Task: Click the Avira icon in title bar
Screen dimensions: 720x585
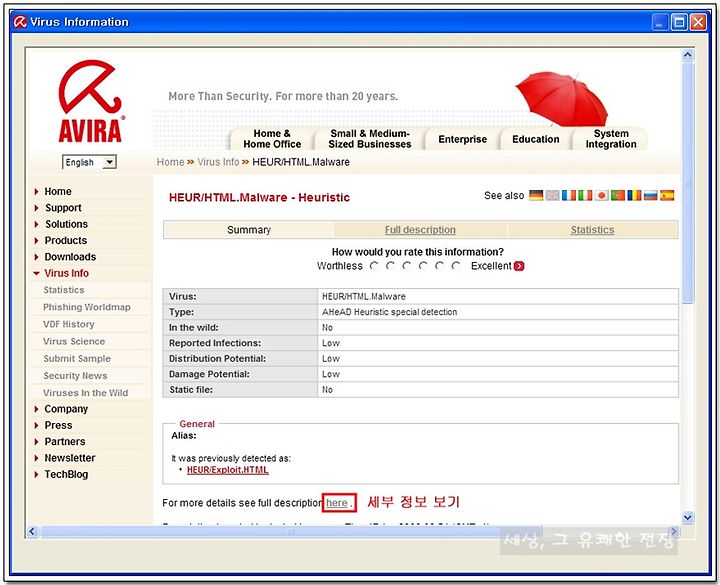Action: point(20,22)
